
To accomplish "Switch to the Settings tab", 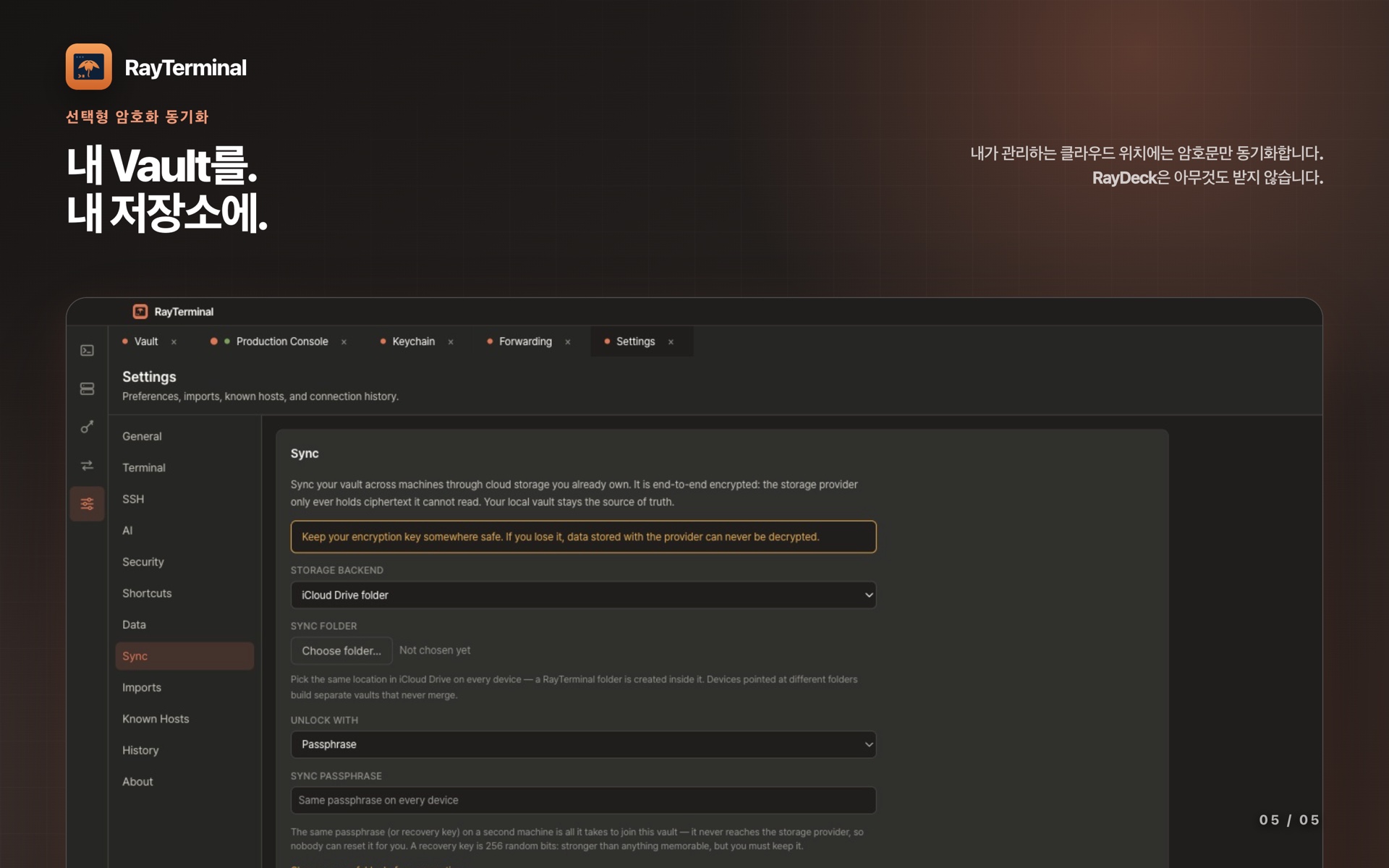I will 635,341.
